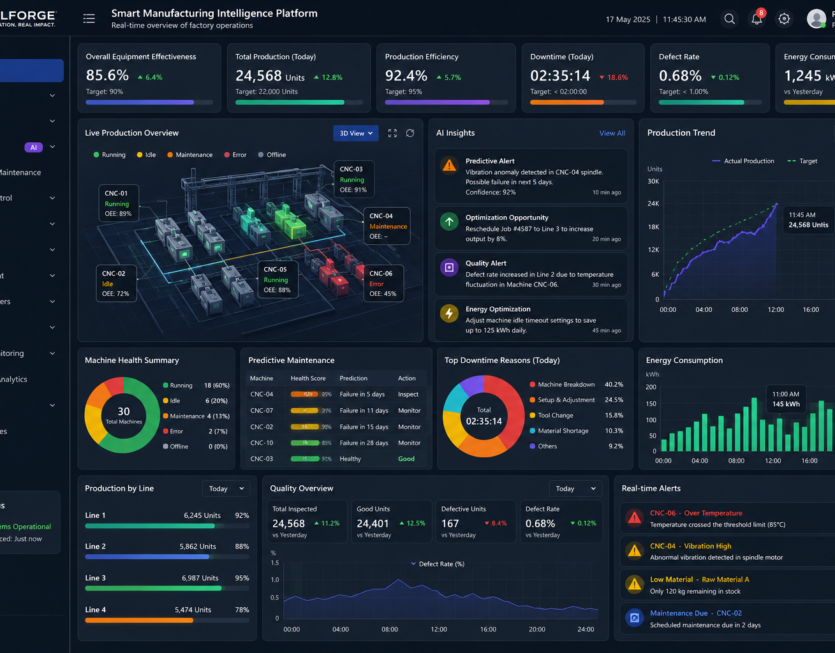Click the Energy Optimization lightning icon
This screenshot has height=653, width=835.
pos(449,313)
